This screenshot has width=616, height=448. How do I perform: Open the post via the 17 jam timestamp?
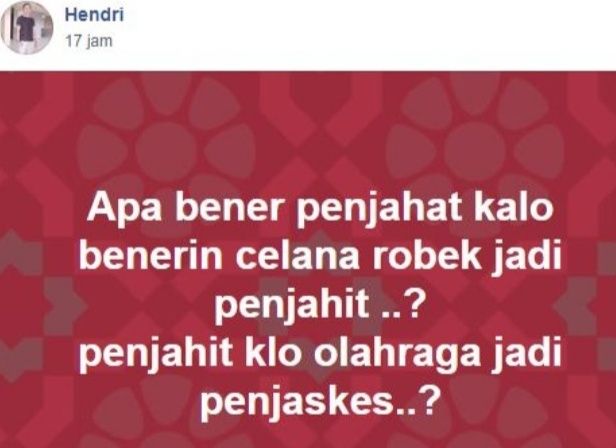click(89, 41)
